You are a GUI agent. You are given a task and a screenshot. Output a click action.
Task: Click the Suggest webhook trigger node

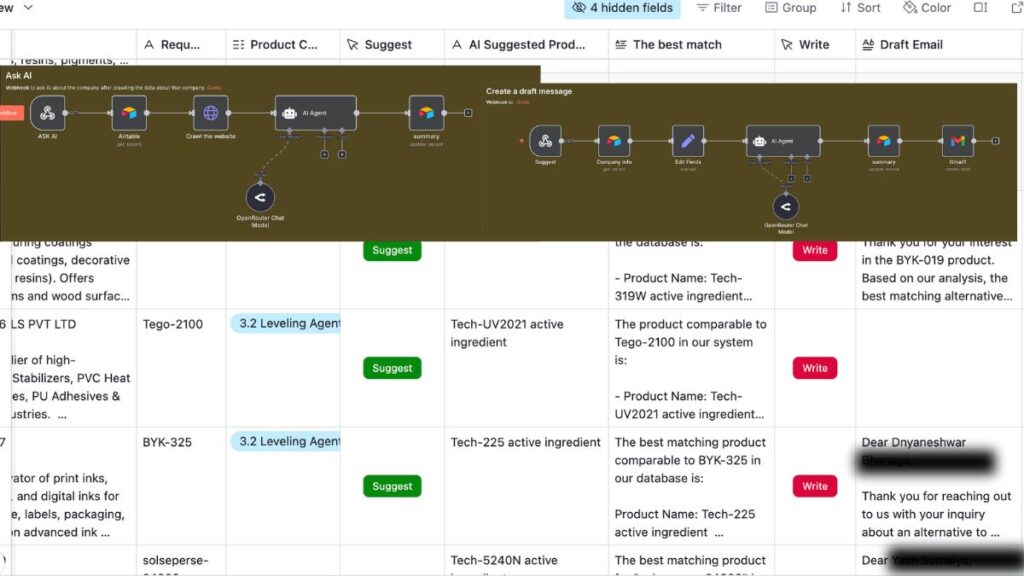pyautogui.click(x=545, y=142)
